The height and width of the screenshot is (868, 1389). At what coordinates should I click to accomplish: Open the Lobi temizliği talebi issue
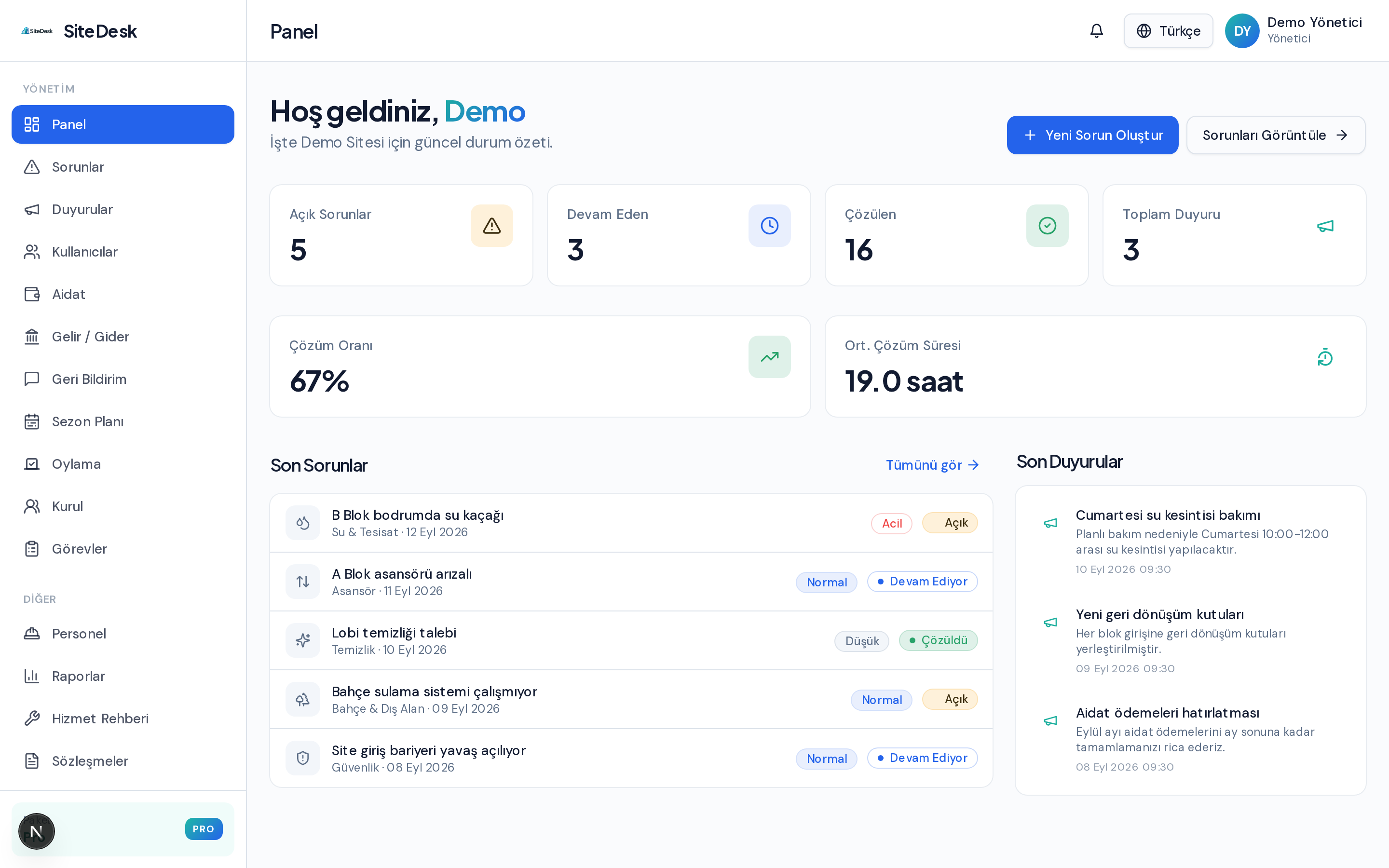point(631,641)
